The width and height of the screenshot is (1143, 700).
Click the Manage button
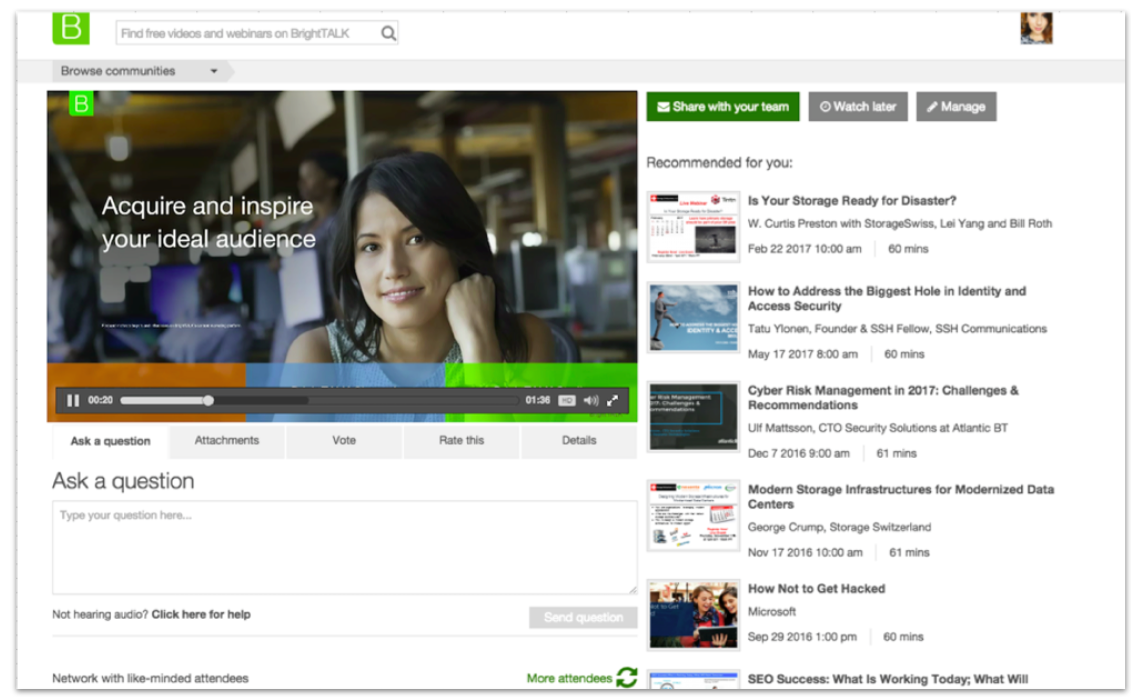click(x=956, y=106)
